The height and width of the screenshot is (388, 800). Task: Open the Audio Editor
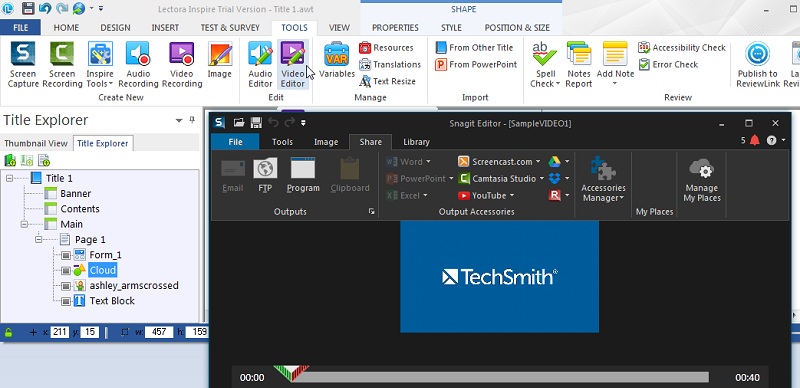click(260, 64)
